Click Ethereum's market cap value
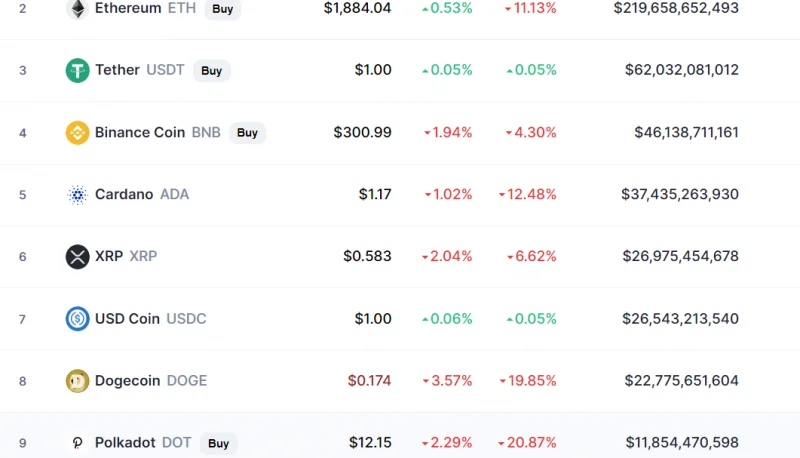 coord(676,8)
